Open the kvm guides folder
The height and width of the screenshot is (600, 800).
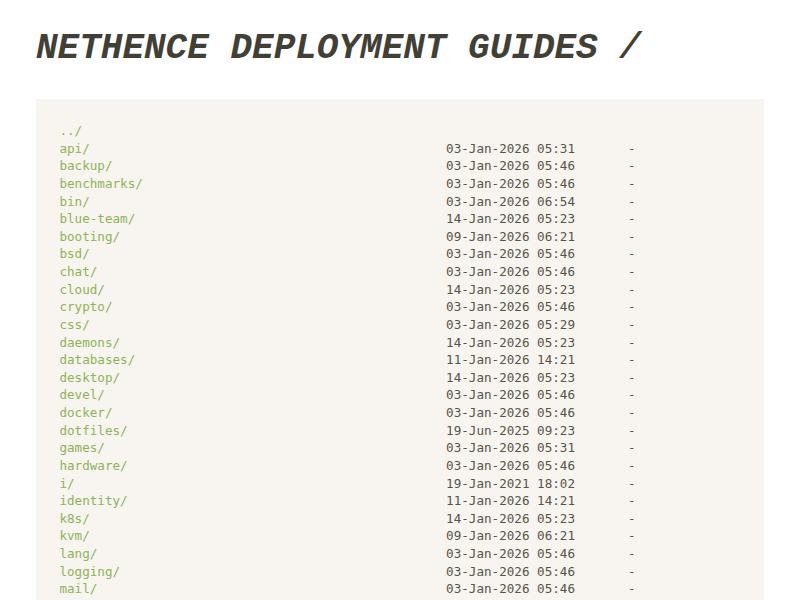click(71, 535)
